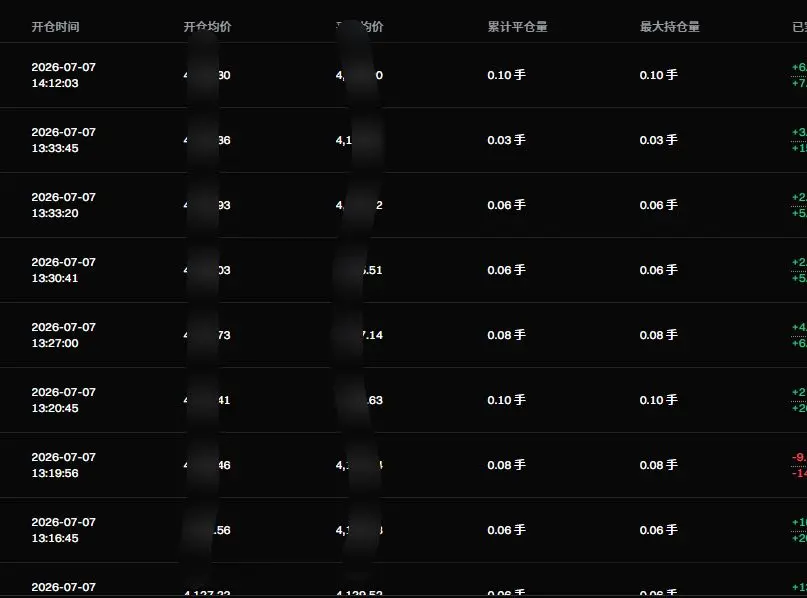
Task: Click the 最大持仓量 column header
Action: pyautogui.click(x=670, y=27)
